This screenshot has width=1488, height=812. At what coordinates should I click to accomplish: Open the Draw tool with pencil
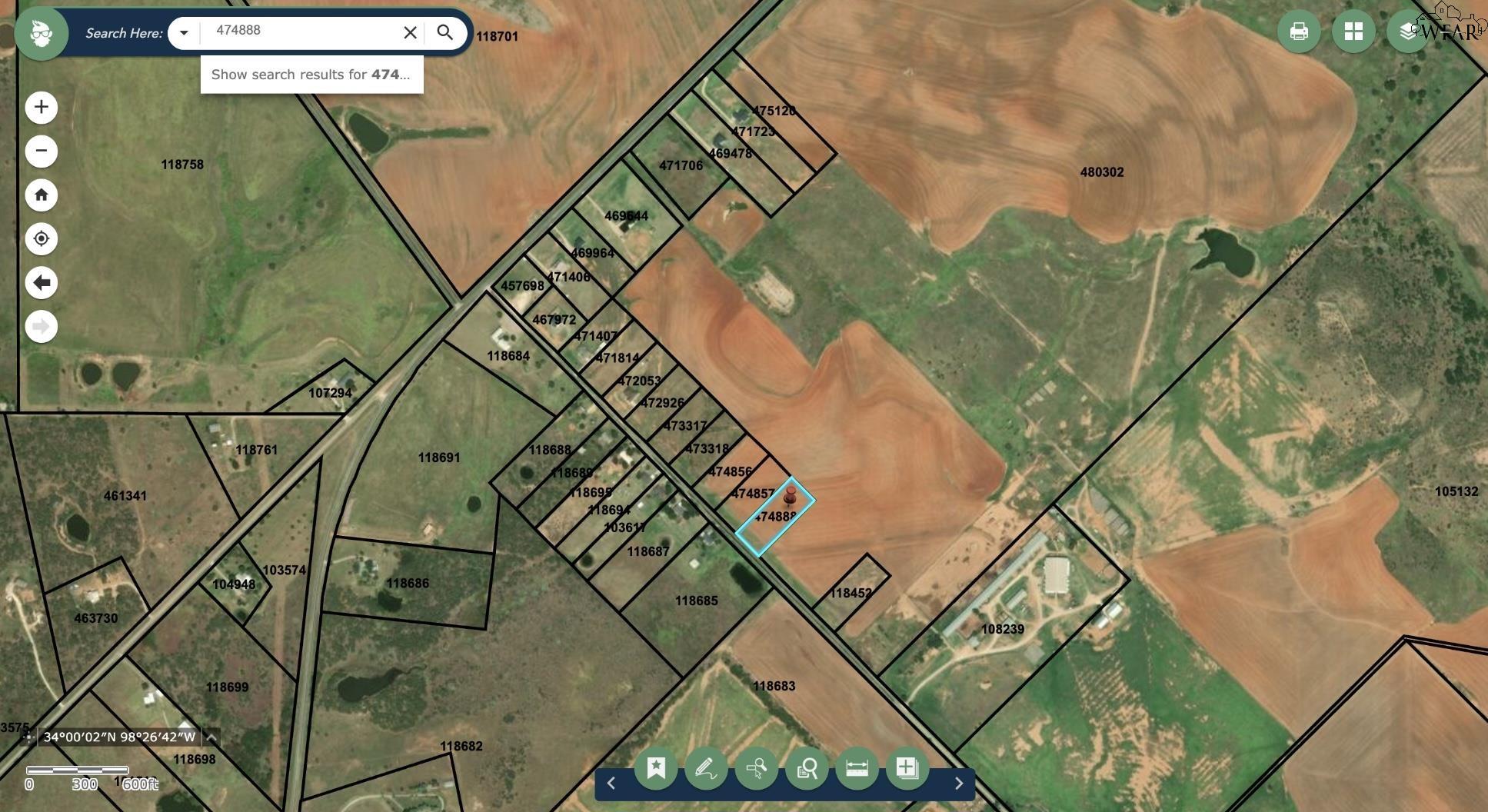[706, 767]
